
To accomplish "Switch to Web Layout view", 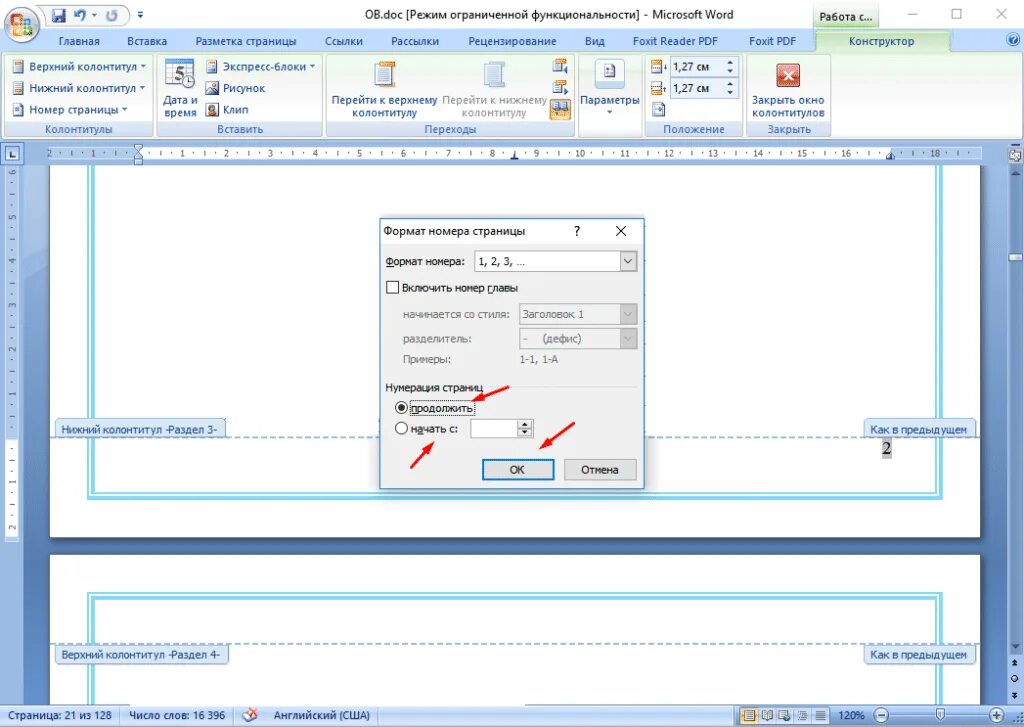I will pos(784,715).
